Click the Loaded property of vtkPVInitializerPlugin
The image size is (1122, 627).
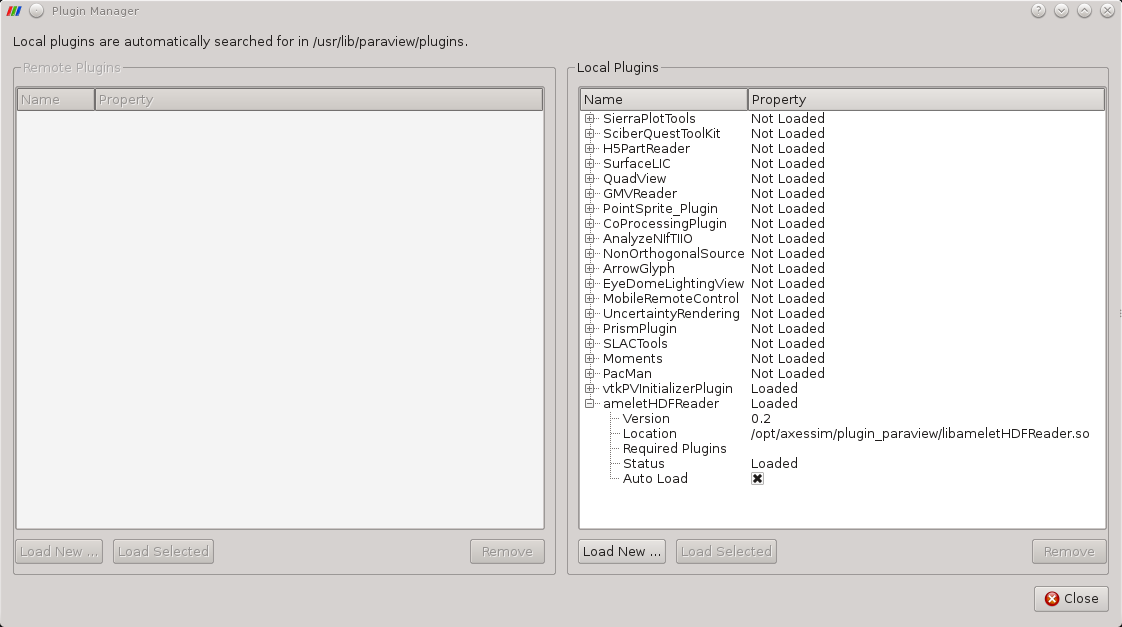774,388
